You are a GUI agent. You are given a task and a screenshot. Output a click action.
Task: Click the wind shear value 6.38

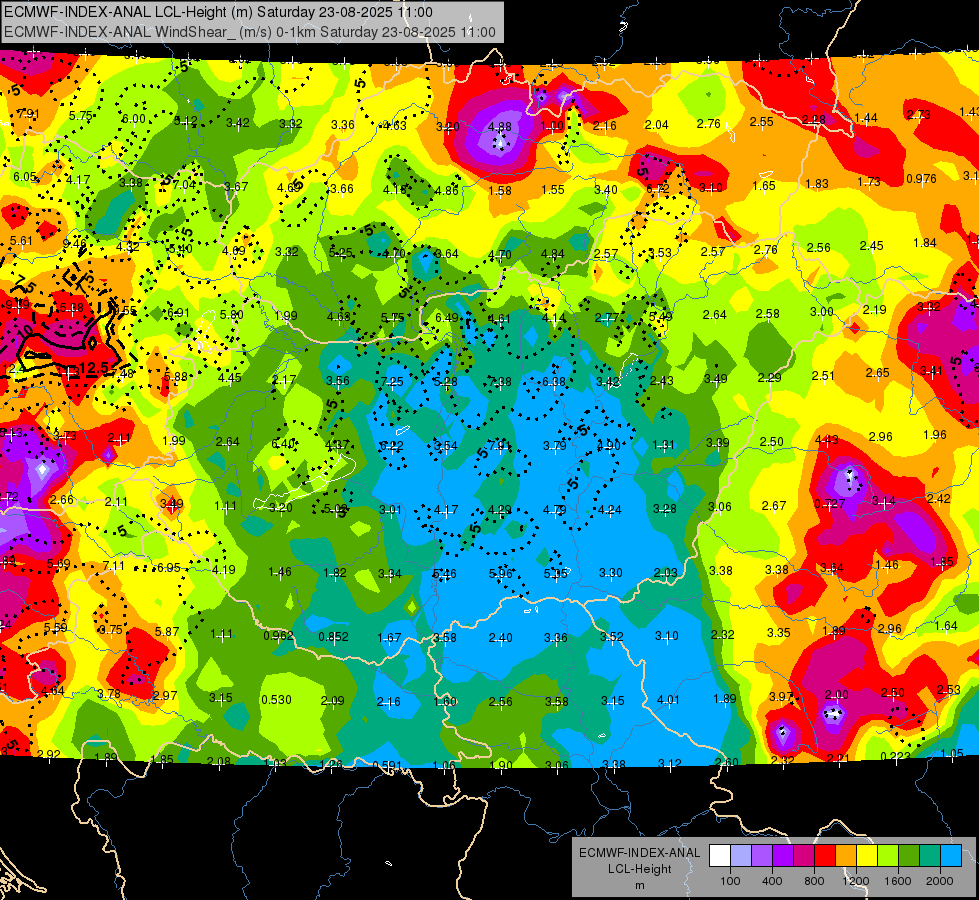(x=554, y=382)
